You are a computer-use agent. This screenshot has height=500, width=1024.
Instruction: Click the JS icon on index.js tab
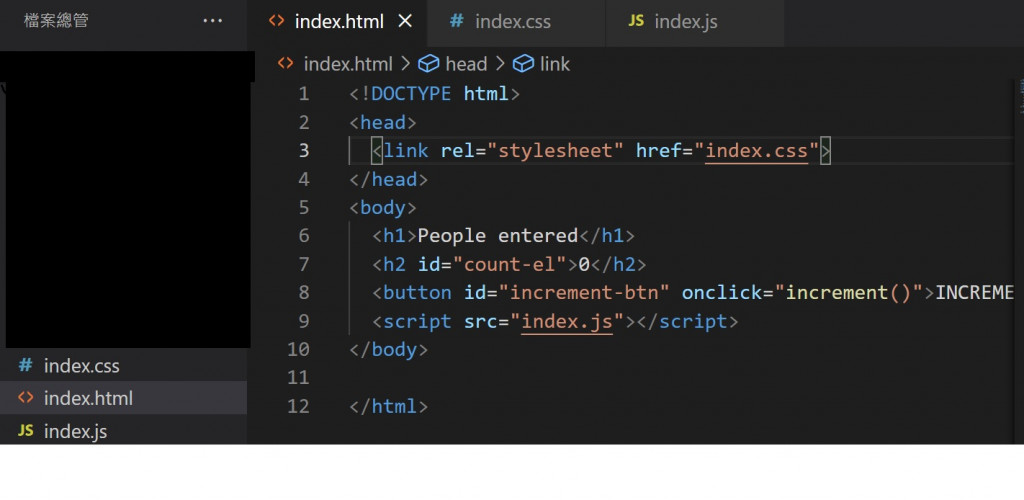(636, 21)
